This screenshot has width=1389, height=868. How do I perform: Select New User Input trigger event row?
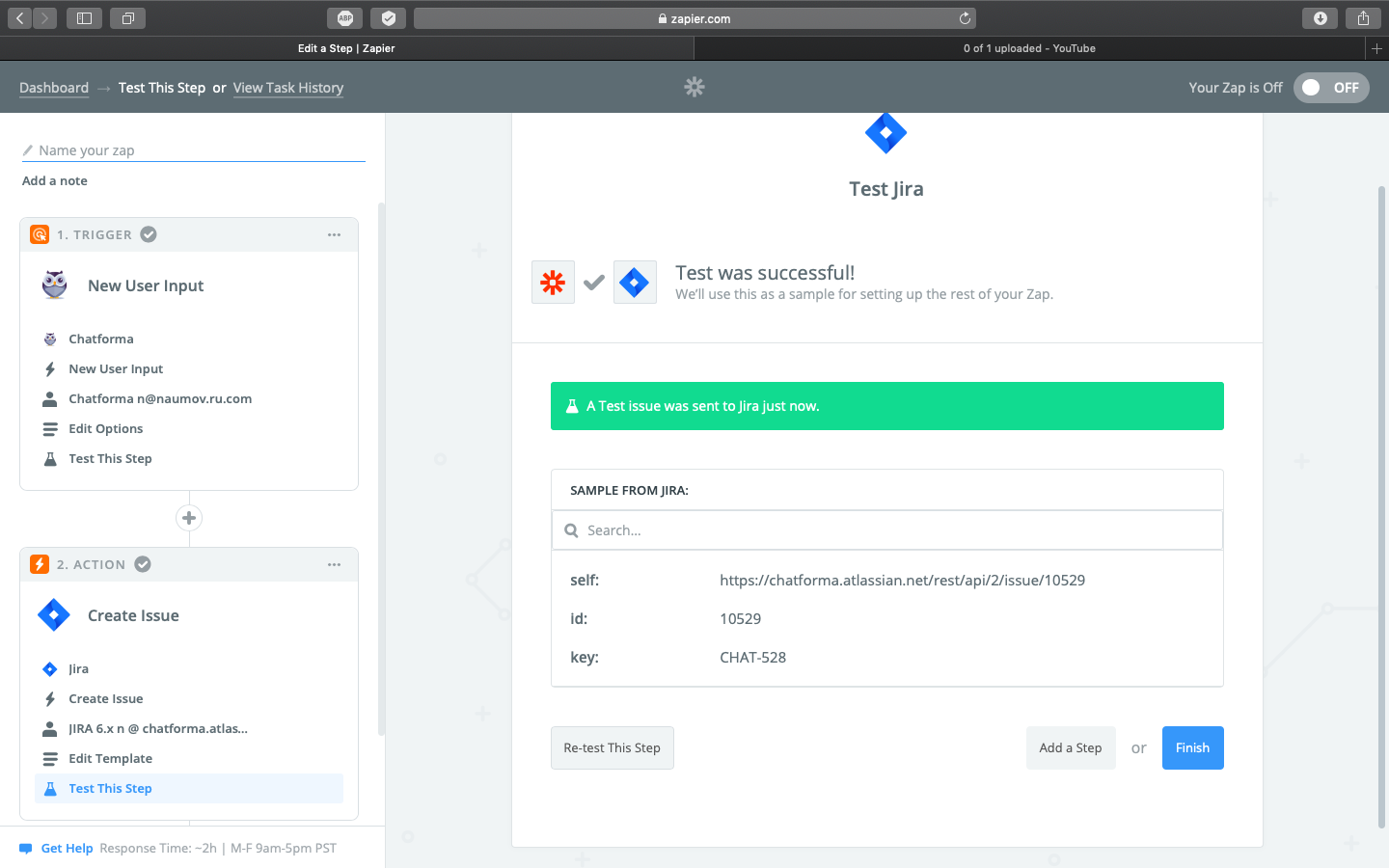tap(189, 368)
